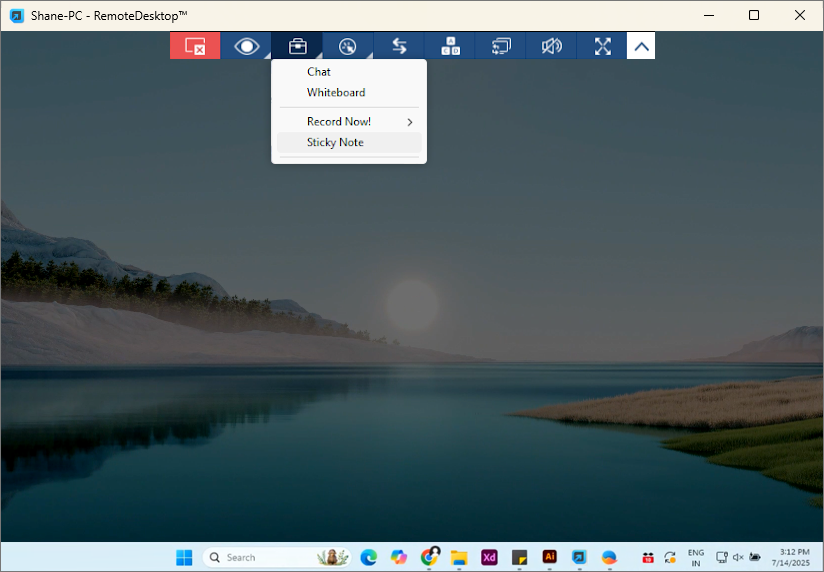Click the Windows Start button
The width and height of the screenshot is (824, 572).
(x=185, y=557)
